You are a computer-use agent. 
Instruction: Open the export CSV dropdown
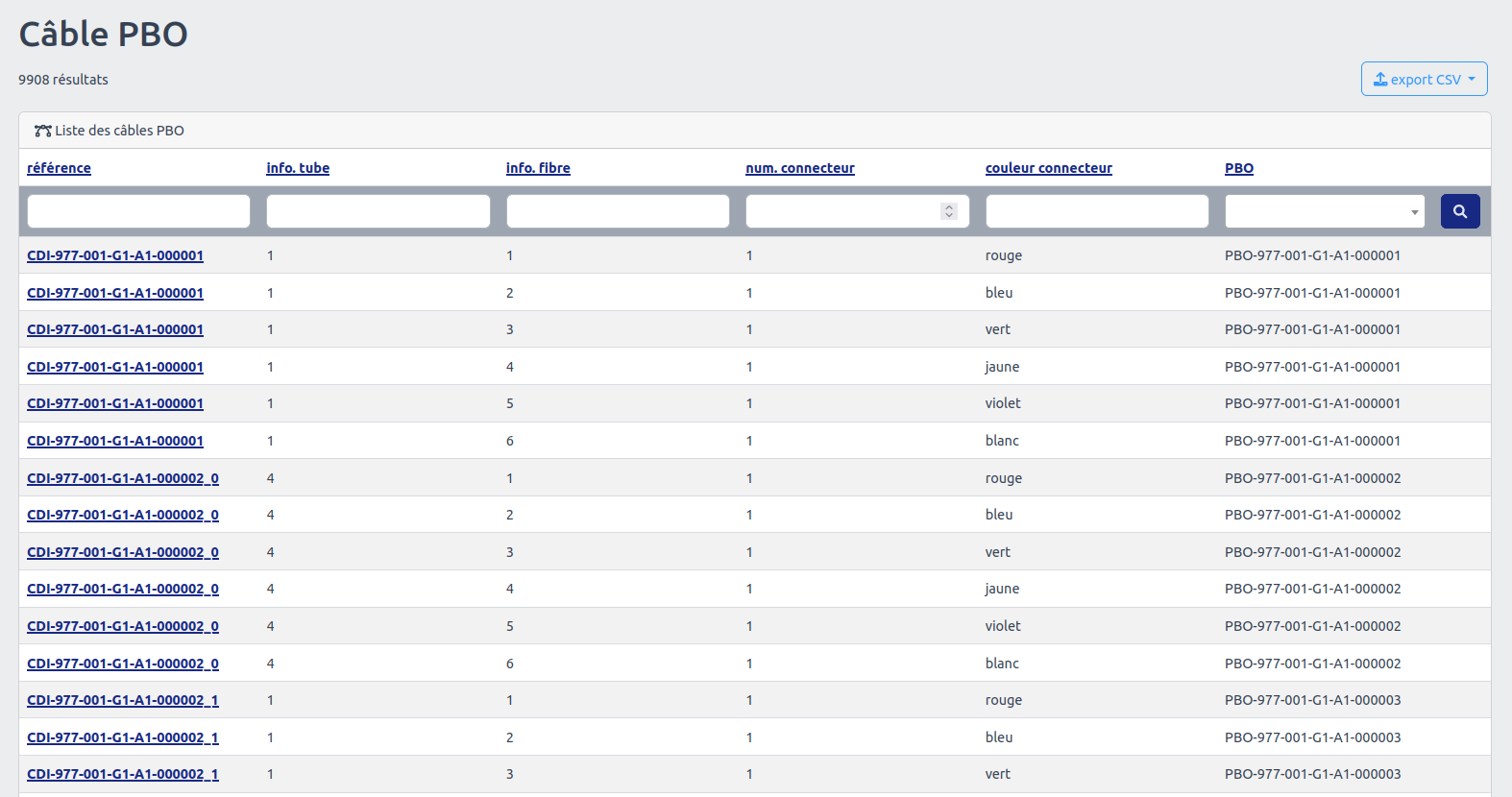(x=1424, y=79)
